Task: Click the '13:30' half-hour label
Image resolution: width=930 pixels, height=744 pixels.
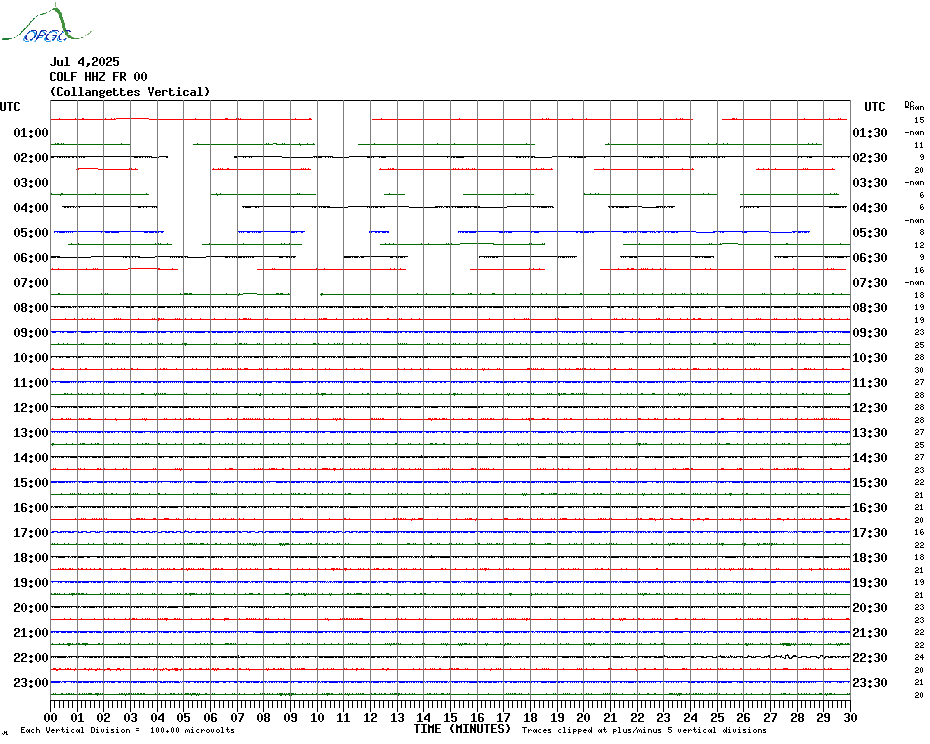Action: click(x=870, y=433)
